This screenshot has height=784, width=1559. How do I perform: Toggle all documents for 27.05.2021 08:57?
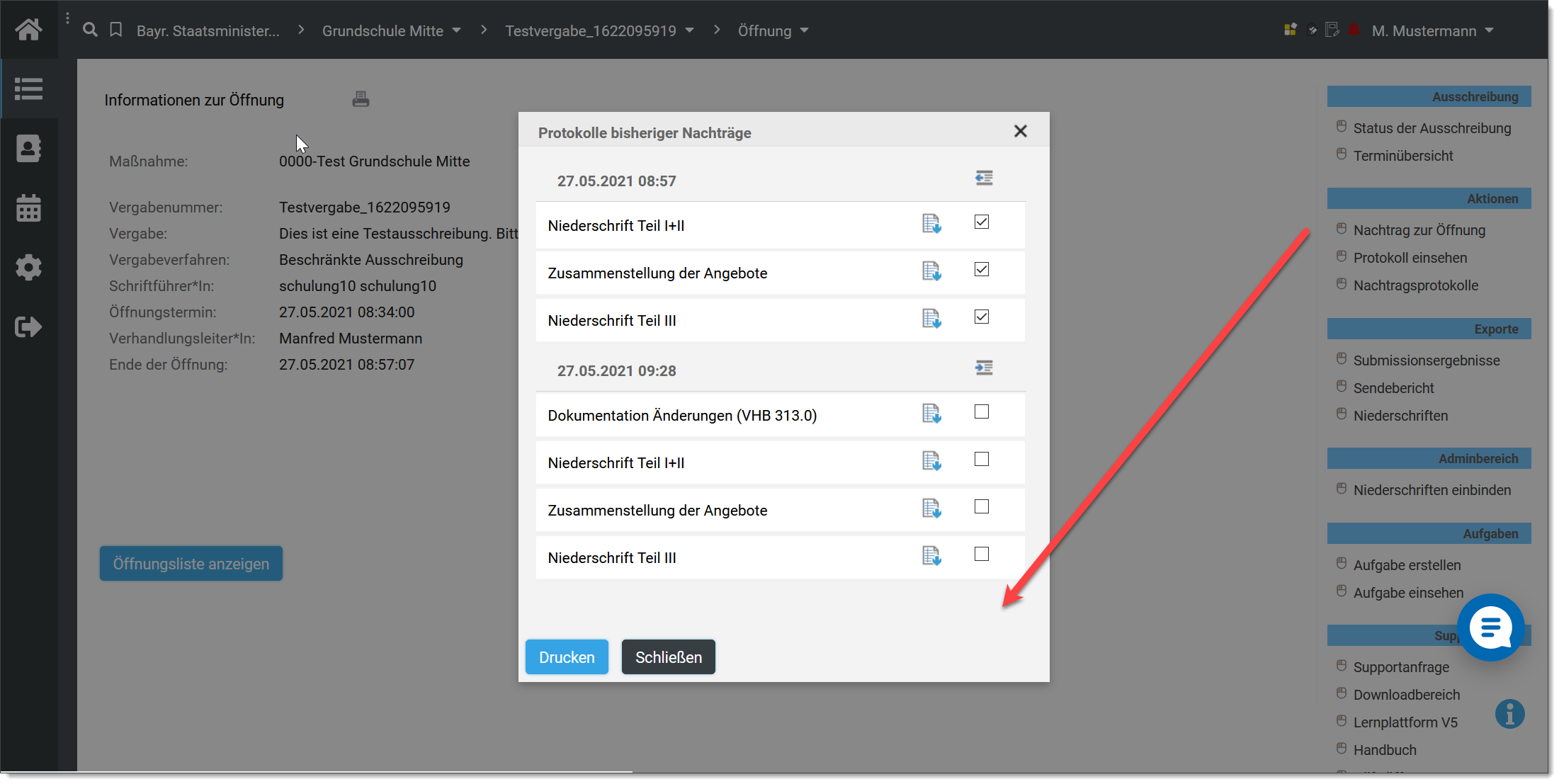click(x=984, y=178)
